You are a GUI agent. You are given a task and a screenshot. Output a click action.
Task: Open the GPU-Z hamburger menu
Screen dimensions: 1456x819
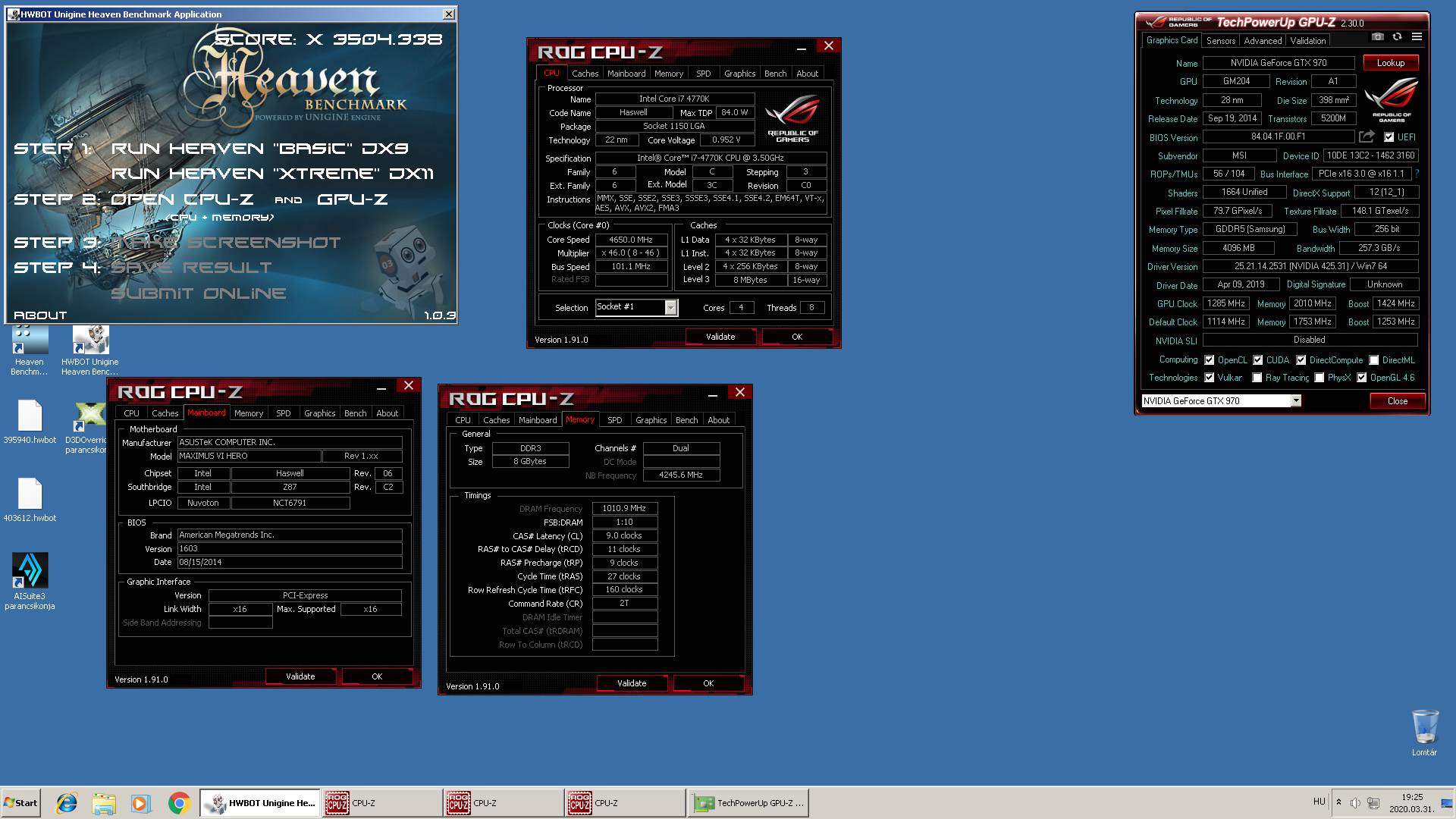(x=1417, y=36)
